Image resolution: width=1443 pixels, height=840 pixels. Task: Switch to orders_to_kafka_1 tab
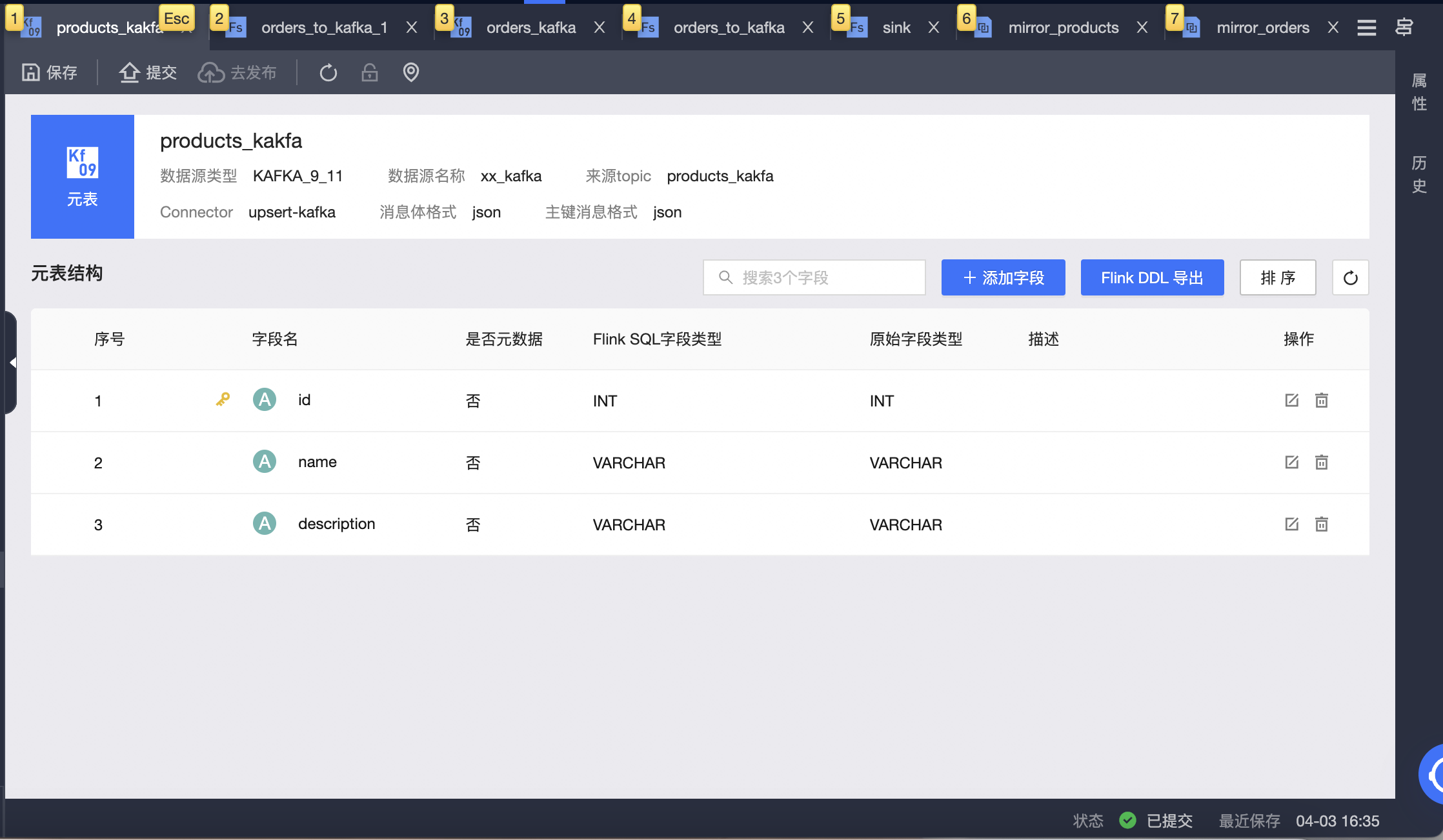click(x=324, y=27)
